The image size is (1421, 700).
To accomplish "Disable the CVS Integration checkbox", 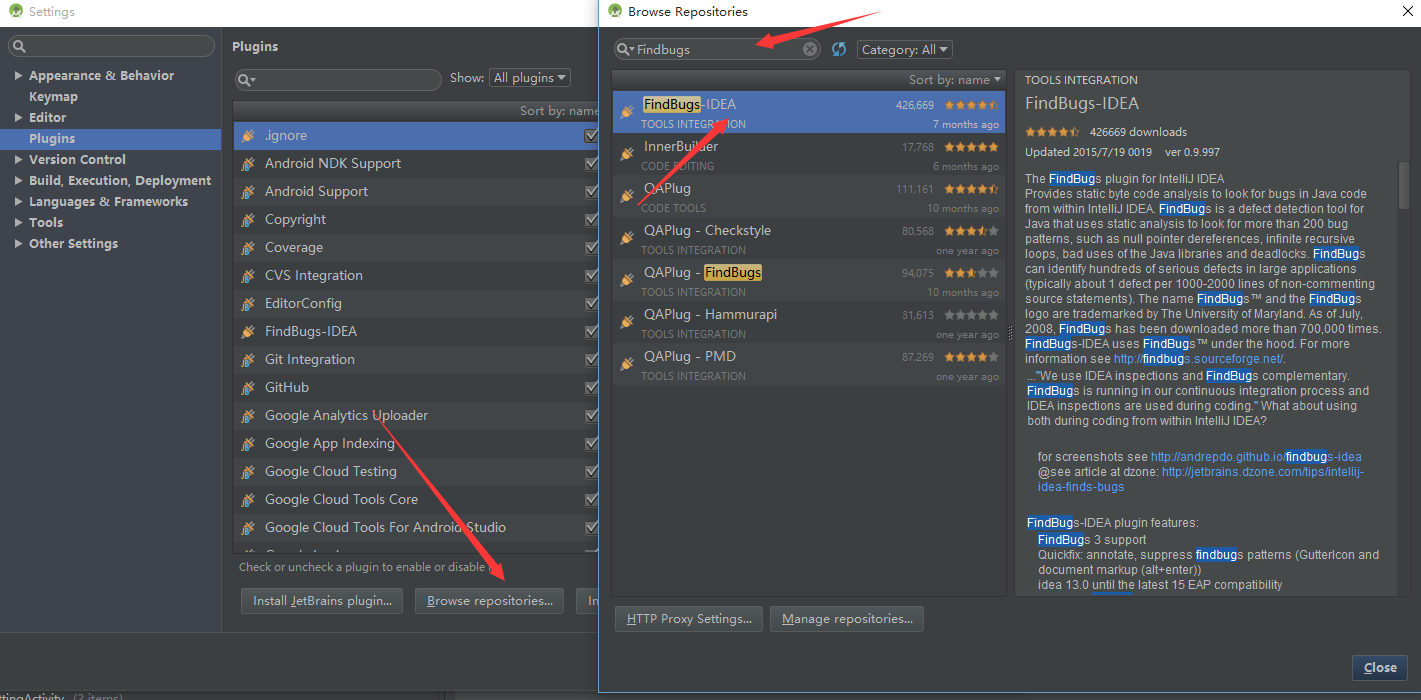I will pos(591,276).
